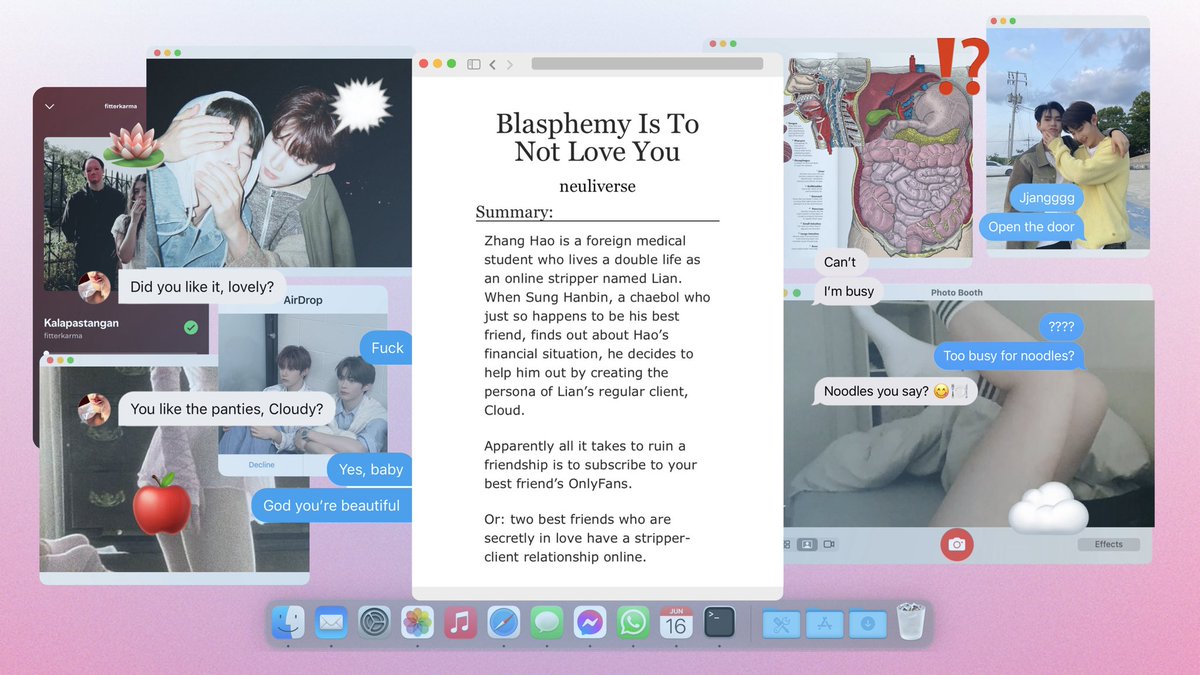
Task: Toggle the green checkmark on Kalapastangan
Action: (190, 328)
